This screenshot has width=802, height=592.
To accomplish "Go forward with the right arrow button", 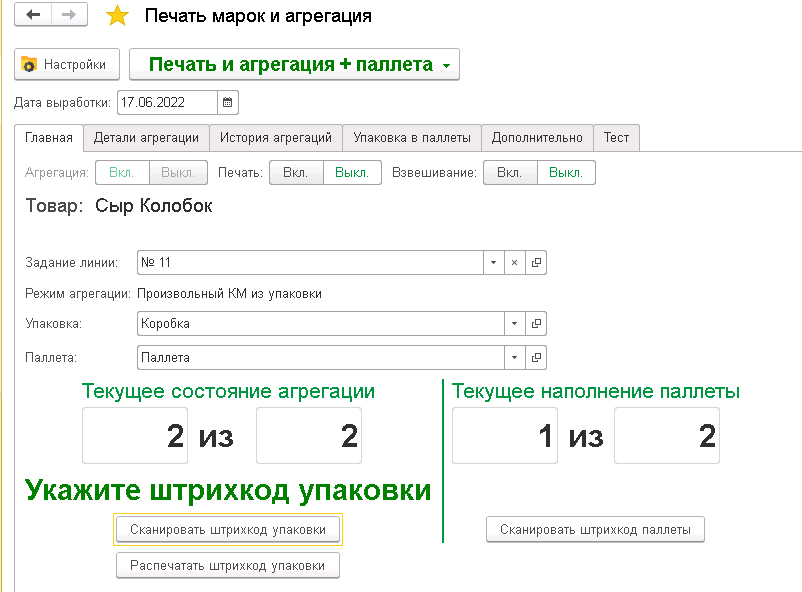I will coord(69,15).
